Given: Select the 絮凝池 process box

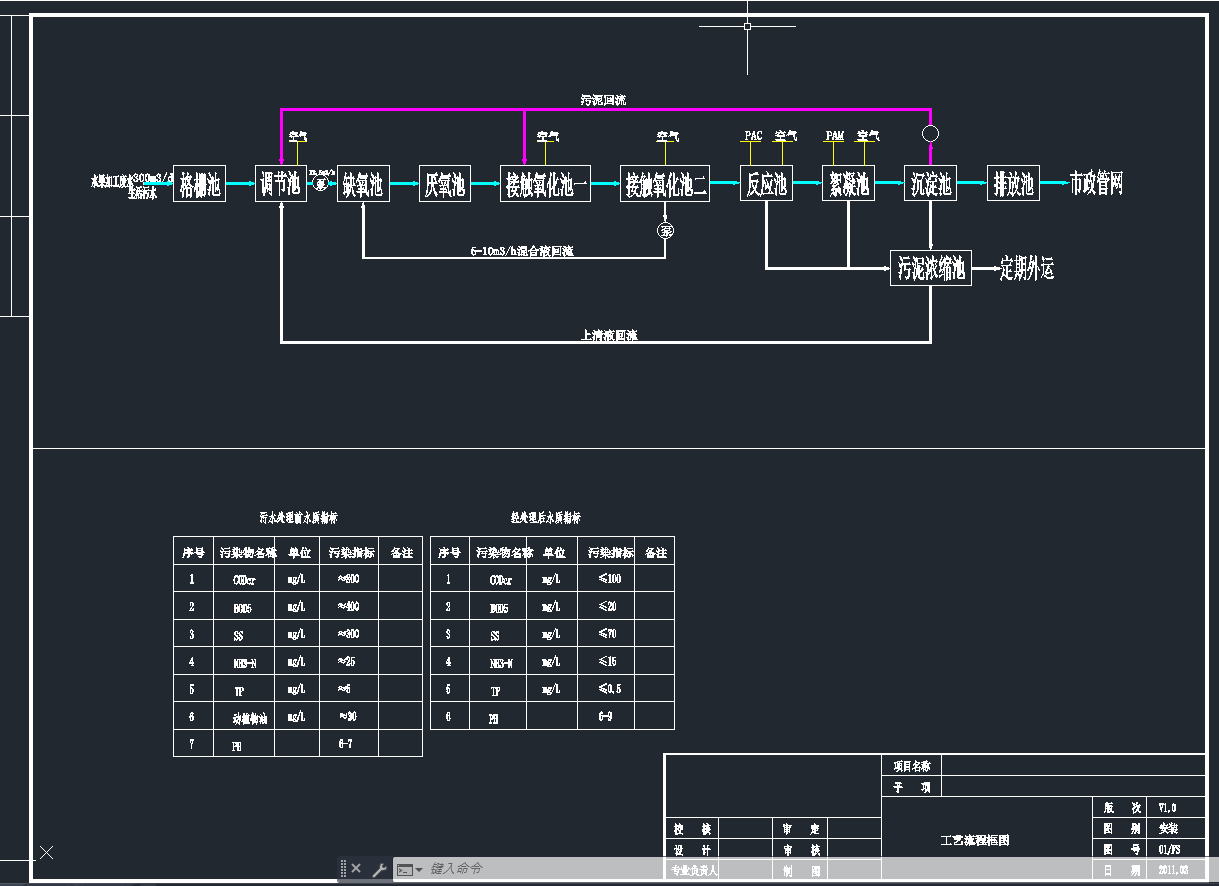Looking at the screenshot, I should [849, 183].
